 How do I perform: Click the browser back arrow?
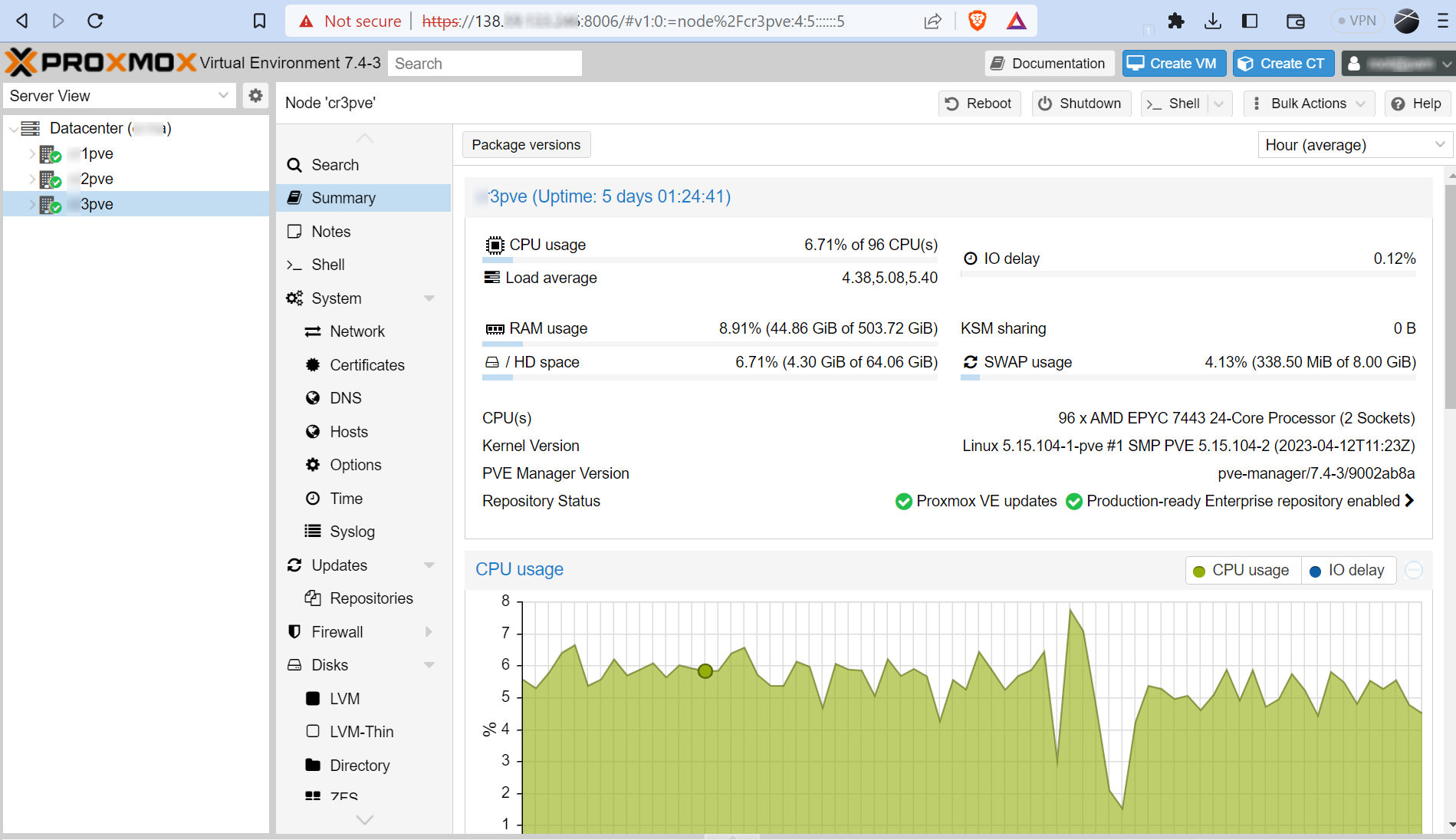coord(22,21)
